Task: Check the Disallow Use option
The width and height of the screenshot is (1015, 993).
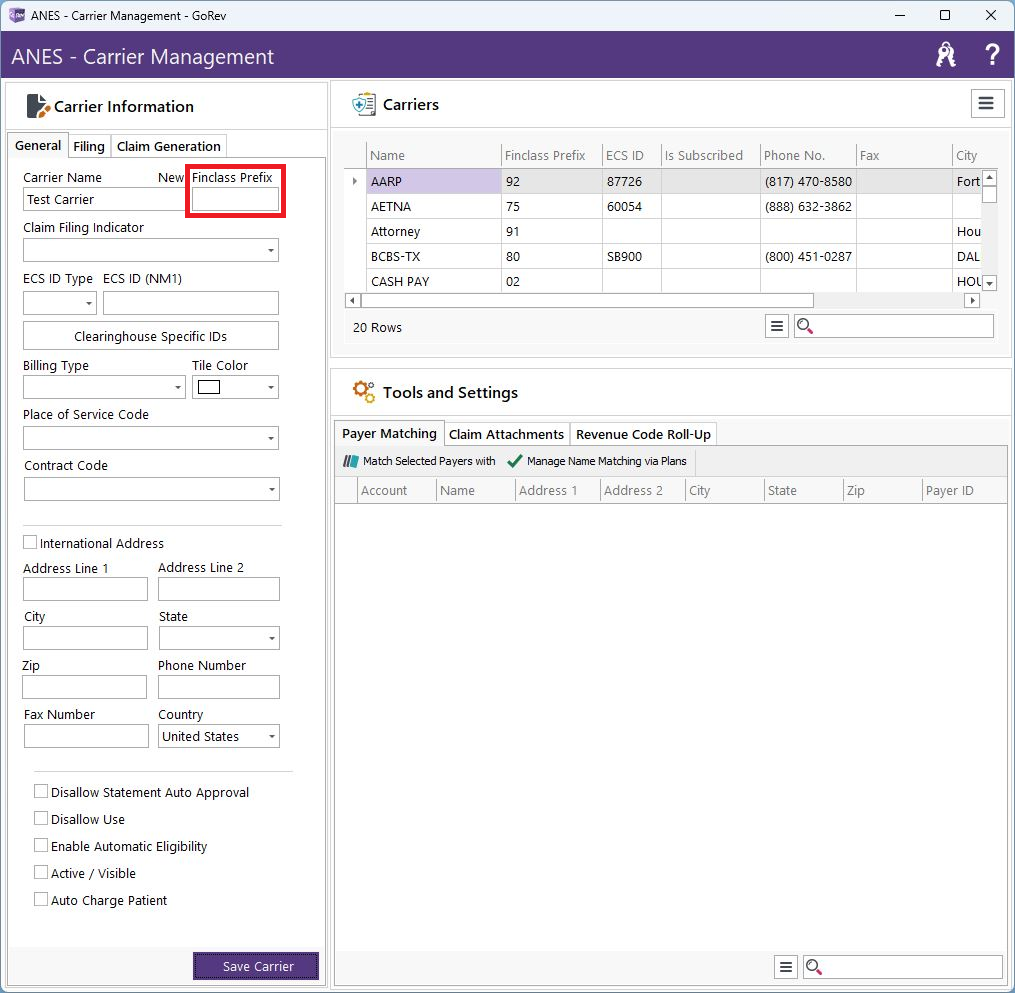Action: 41,818
